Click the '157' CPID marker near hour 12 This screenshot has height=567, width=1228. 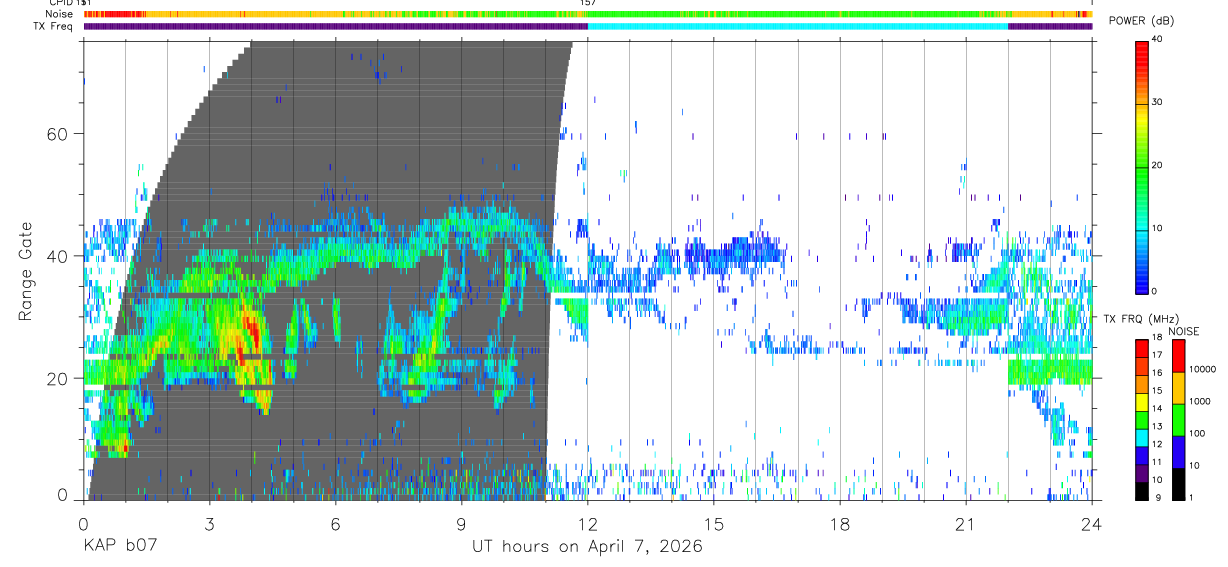tap(588, 3)
